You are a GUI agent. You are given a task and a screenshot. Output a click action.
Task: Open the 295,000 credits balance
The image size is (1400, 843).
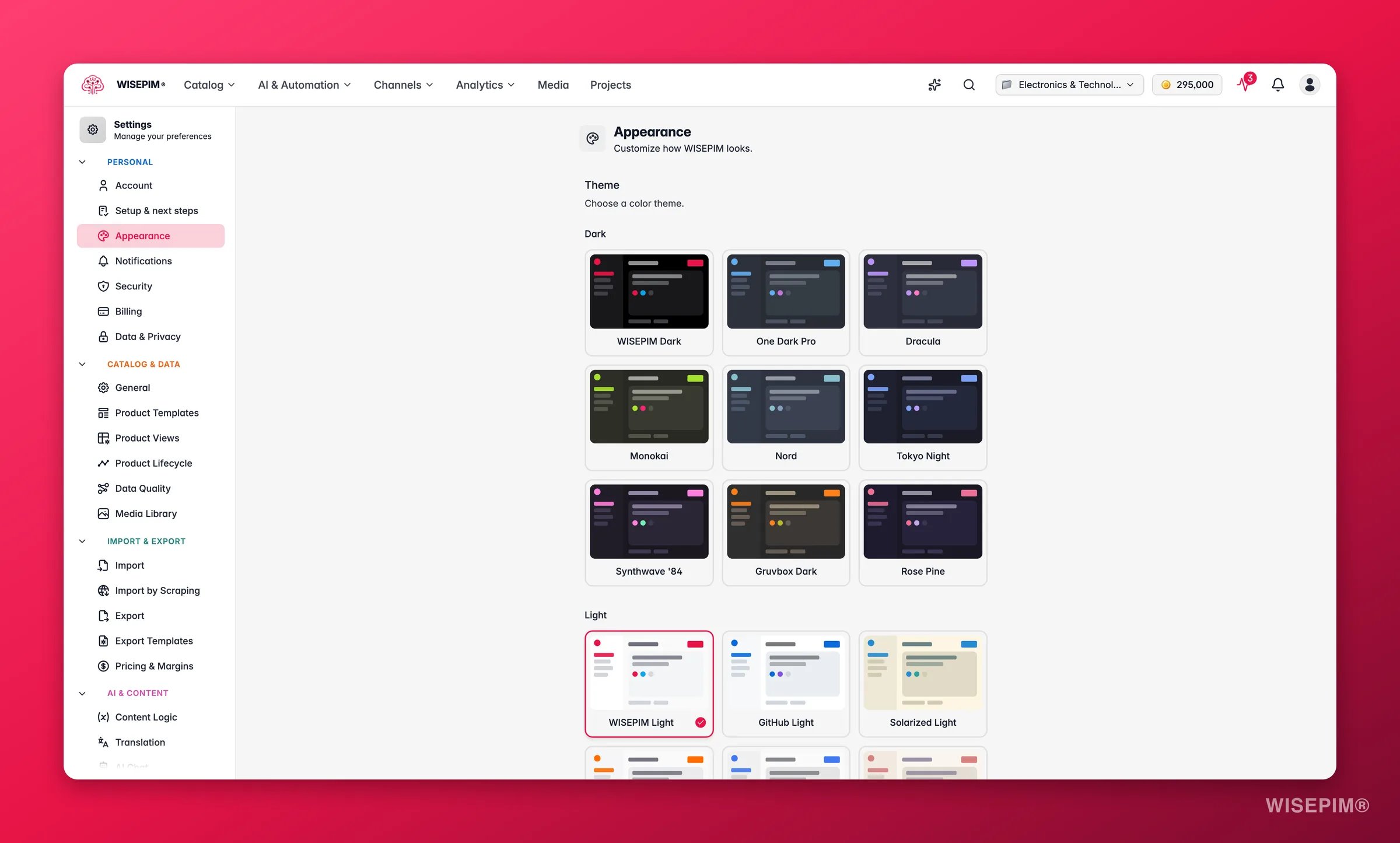(1186, 85)
